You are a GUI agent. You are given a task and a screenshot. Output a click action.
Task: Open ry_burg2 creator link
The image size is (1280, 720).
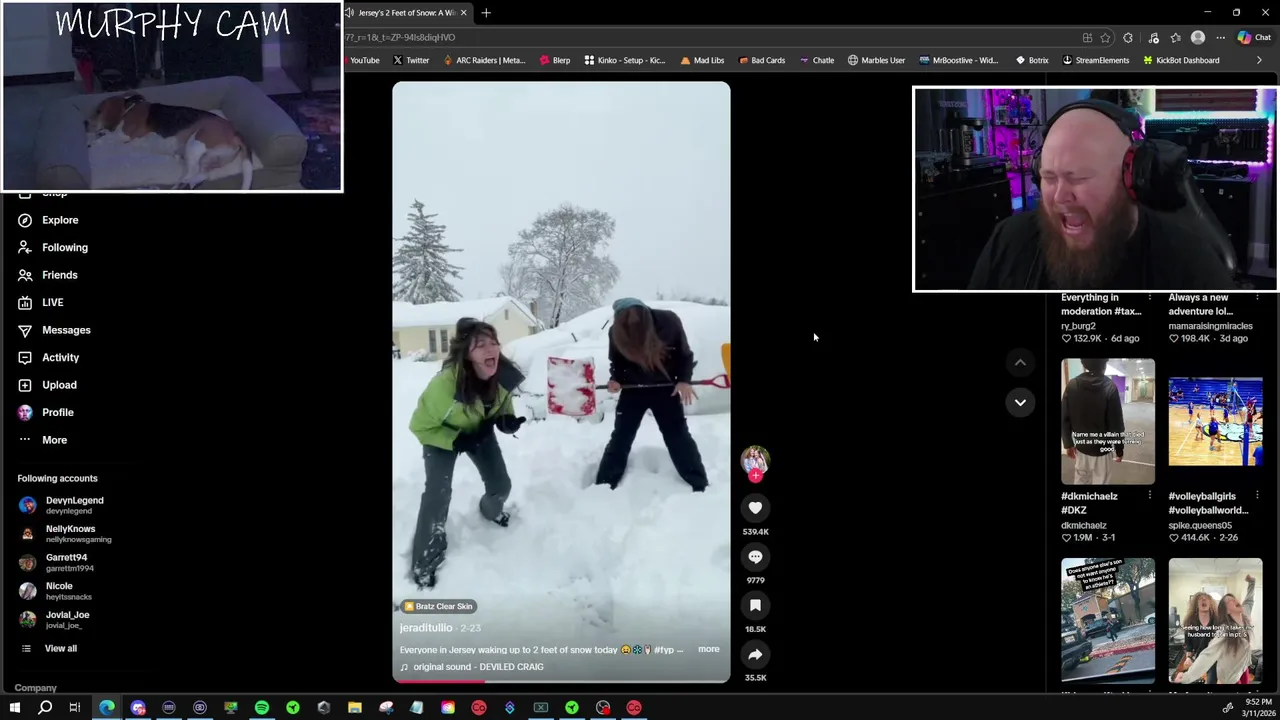point(1078,326)
